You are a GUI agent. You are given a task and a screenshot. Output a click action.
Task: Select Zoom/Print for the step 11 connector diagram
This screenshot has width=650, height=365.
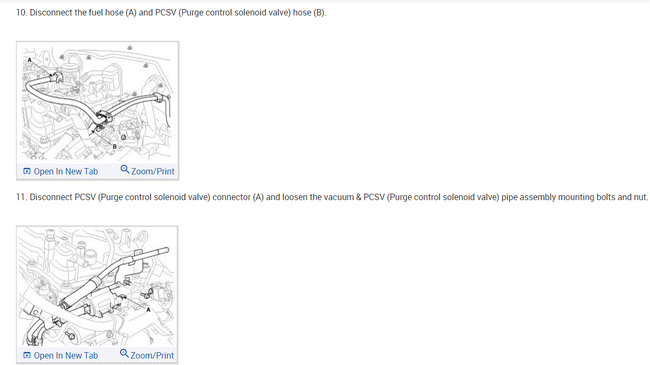(147, 355)
